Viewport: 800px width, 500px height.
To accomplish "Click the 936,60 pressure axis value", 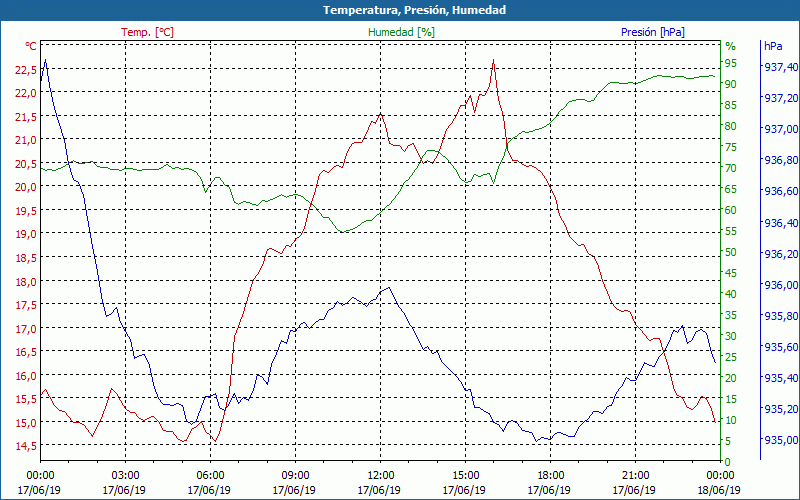I will pos(779,191).
